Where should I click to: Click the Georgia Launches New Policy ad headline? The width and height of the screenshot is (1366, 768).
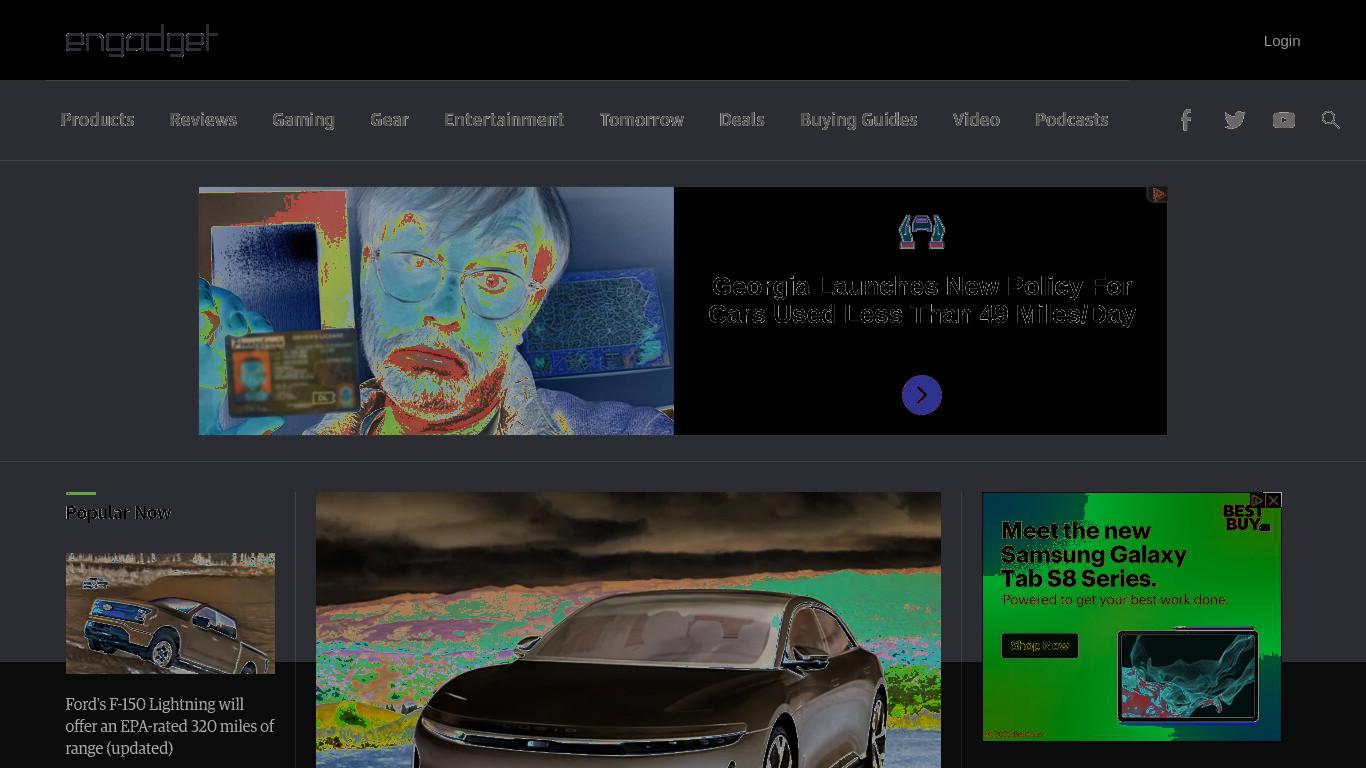[x=922, y=300]
